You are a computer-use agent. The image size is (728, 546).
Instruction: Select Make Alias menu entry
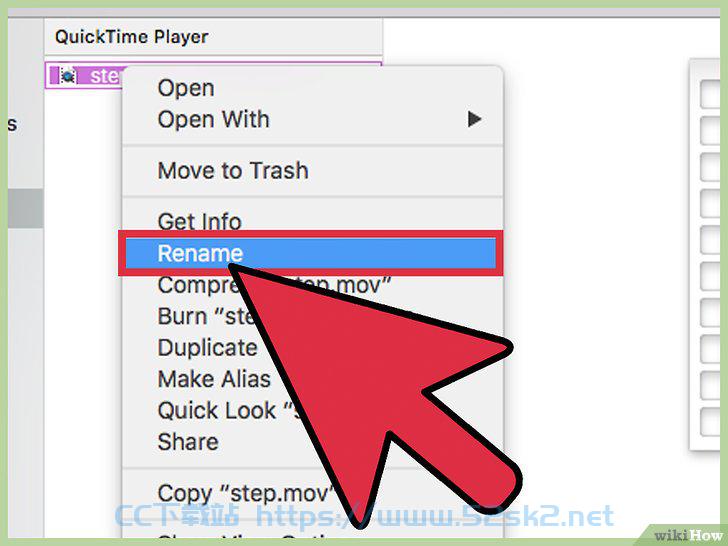point(214,379)
